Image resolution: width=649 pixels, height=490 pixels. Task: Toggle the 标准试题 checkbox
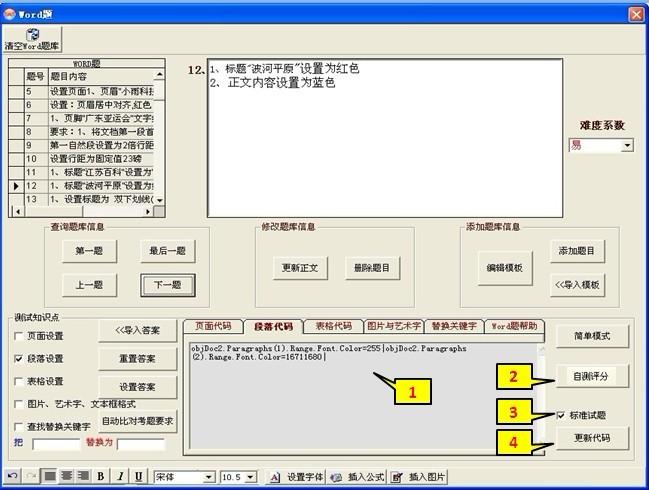click(x=561, y=415)
